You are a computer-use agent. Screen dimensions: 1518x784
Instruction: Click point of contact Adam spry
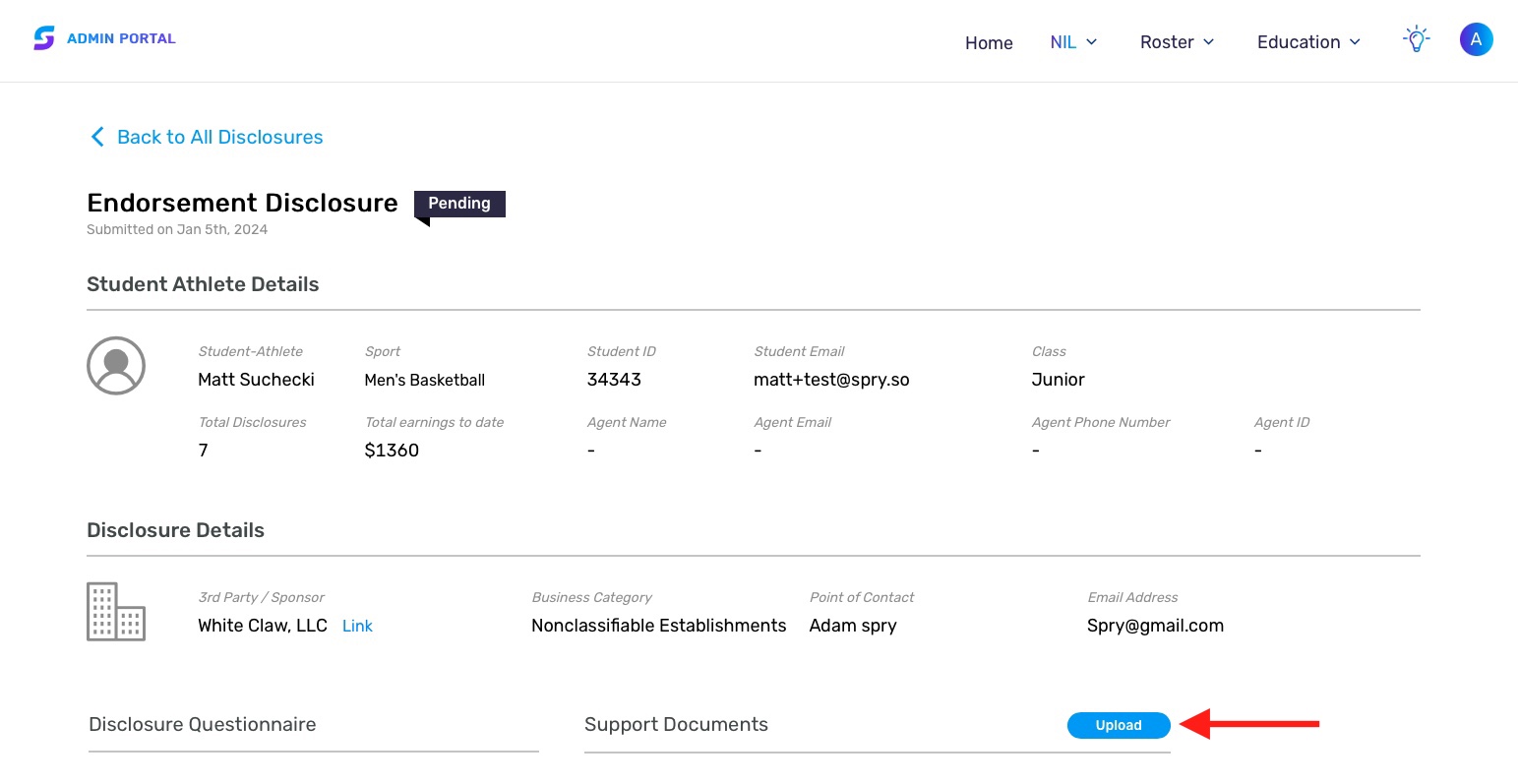[x=853, y=626]
